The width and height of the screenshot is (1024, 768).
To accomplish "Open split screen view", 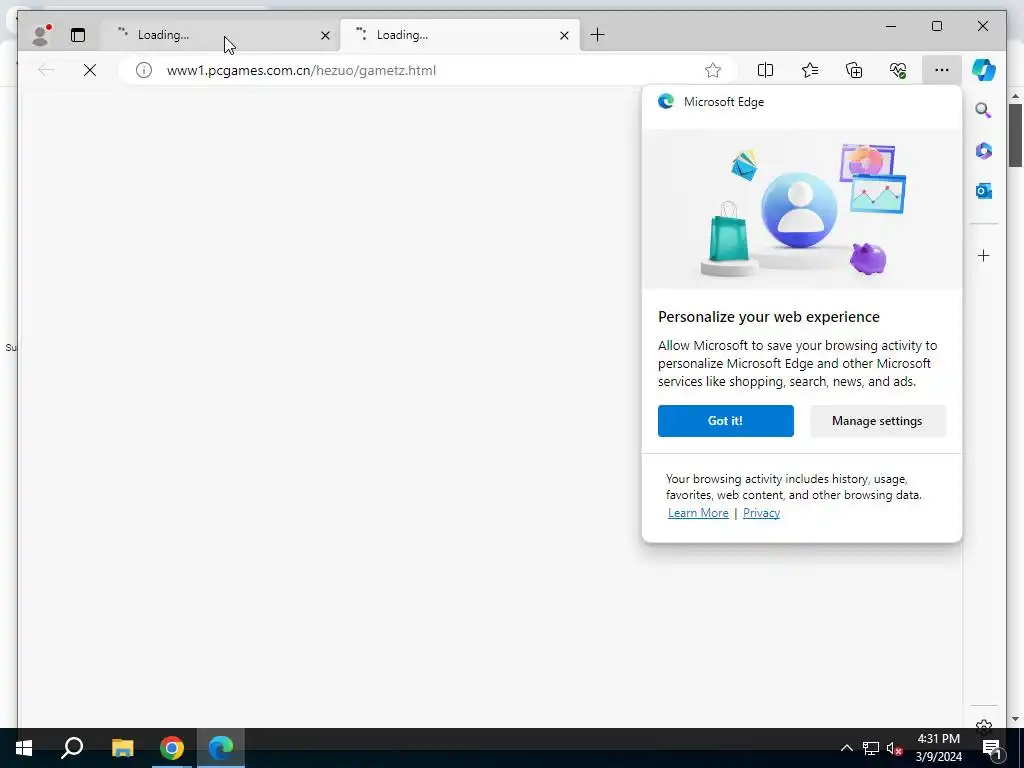I will pyautogui.click(x=765, y=70).
